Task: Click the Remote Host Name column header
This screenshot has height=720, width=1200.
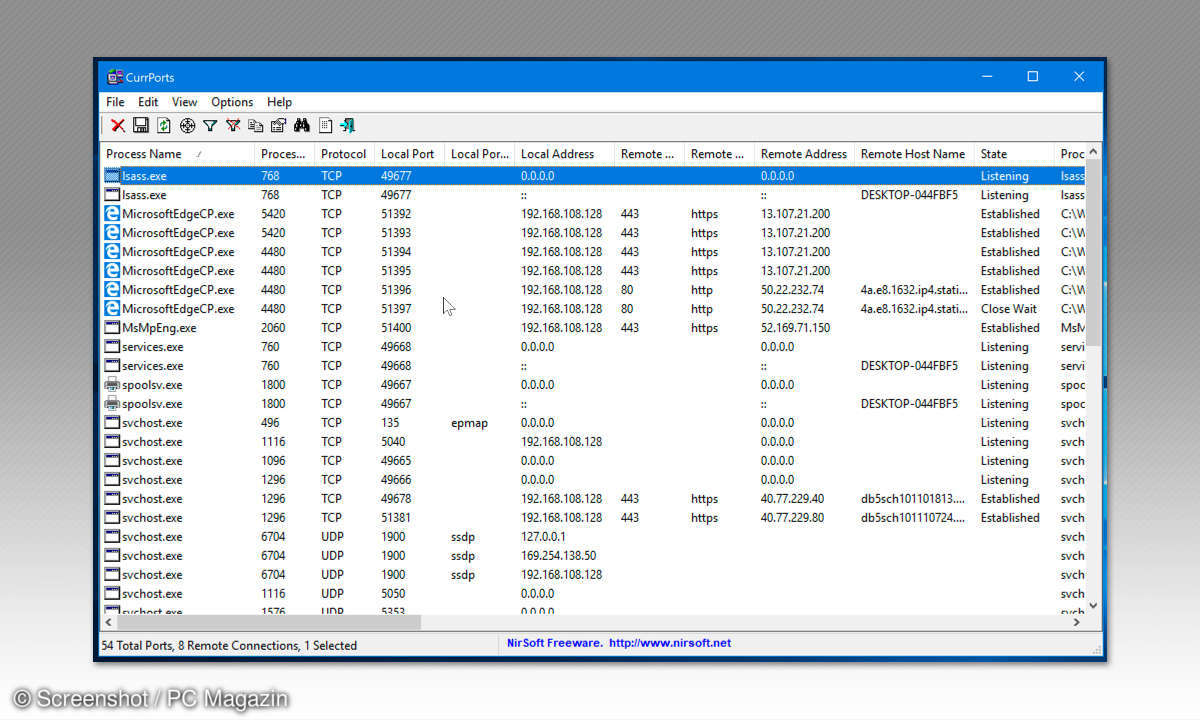Action: coord(915,154)
